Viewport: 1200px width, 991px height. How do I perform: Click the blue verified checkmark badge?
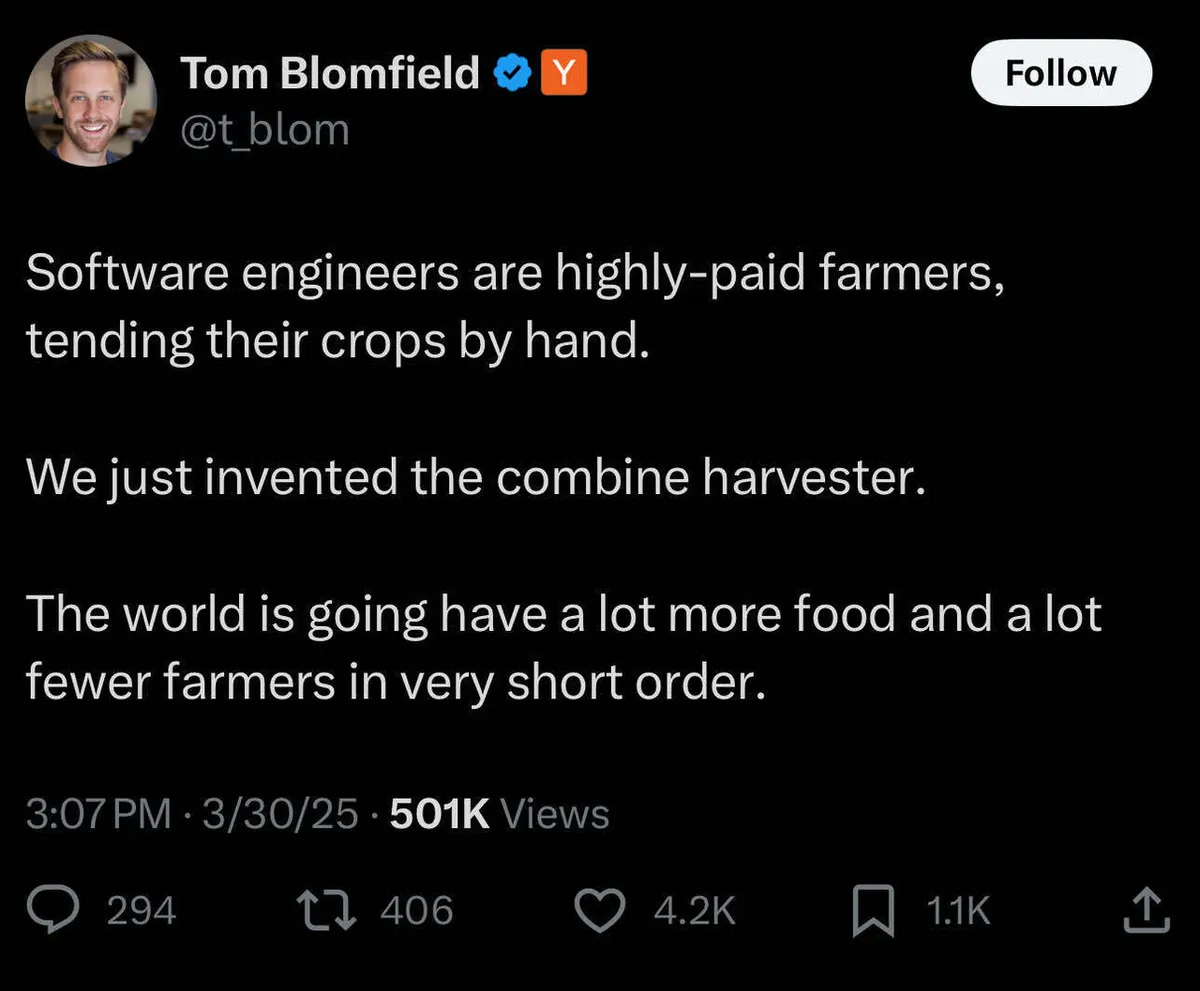point(514,74)
